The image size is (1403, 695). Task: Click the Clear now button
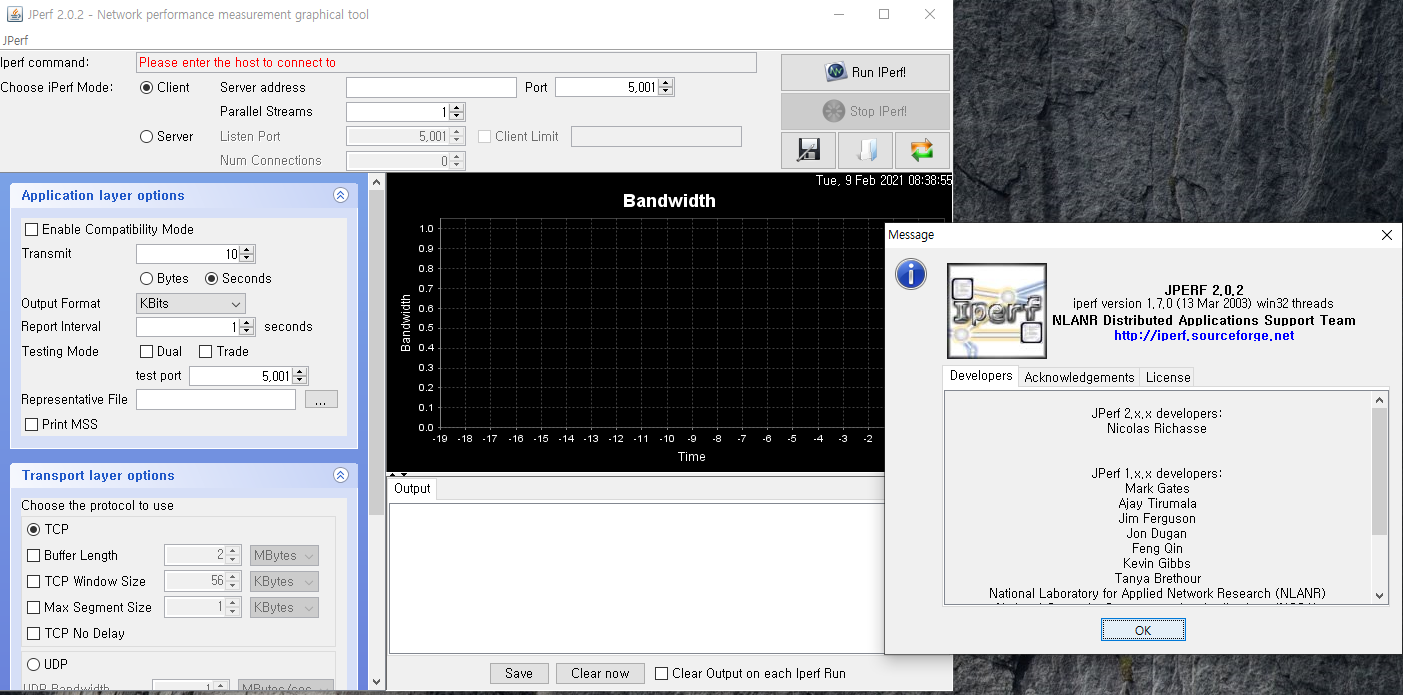pyautogui.click(x=600, y=673)
